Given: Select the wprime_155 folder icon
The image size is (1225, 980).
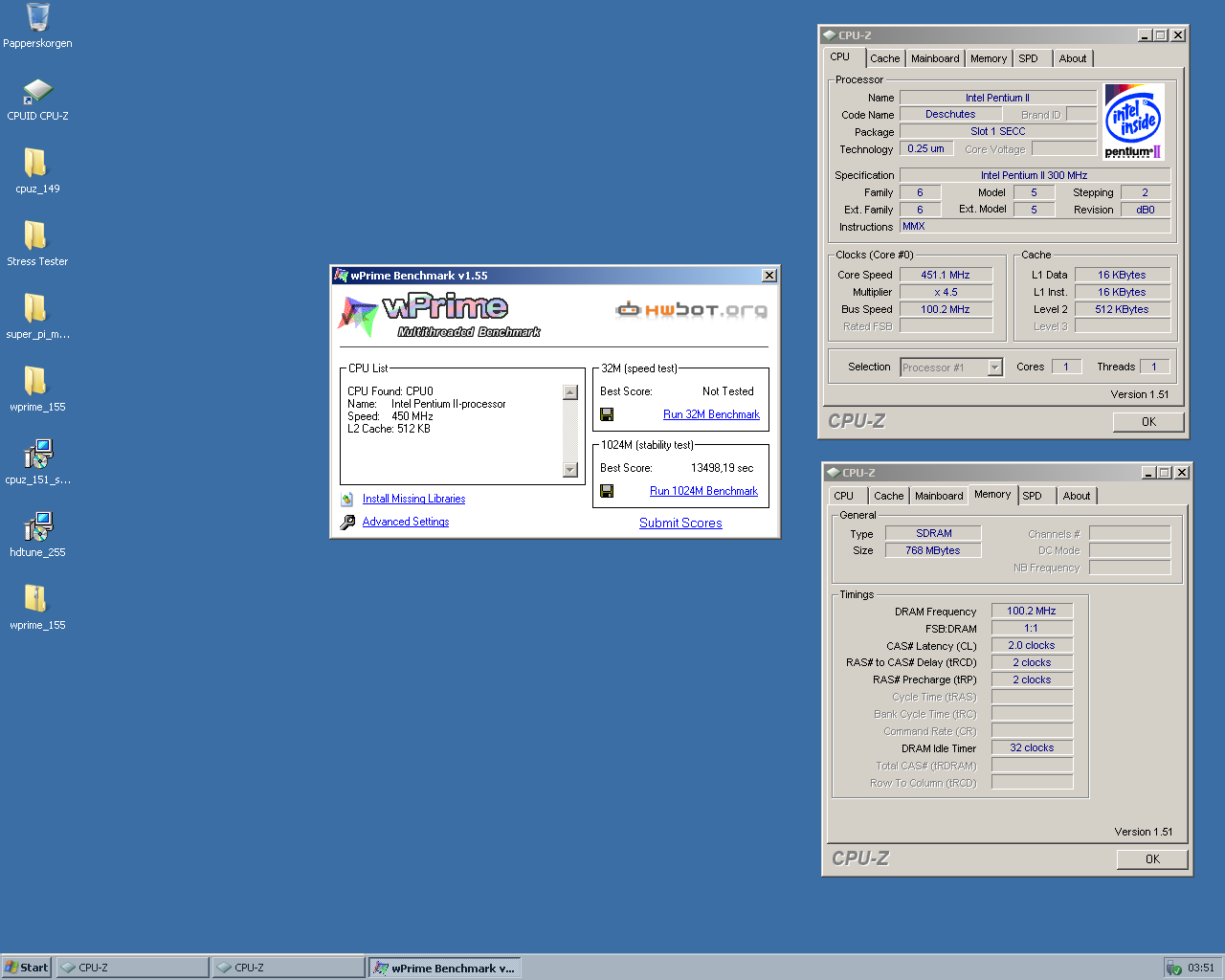Looking at the screenshot, I should coord(35,381).
